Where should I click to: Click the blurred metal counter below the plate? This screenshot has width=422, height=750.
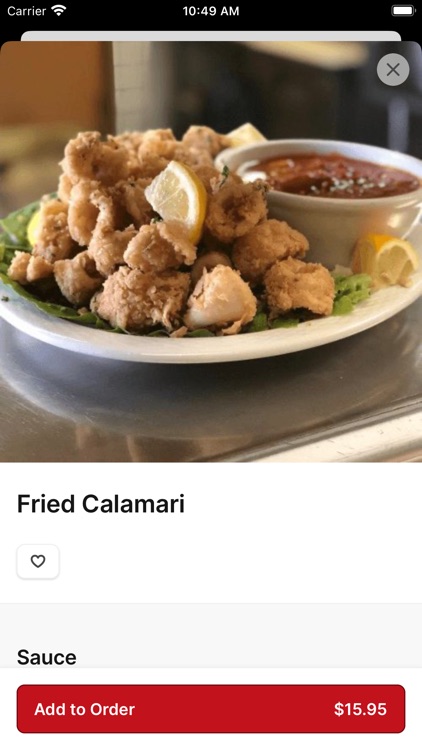[211, 411]
